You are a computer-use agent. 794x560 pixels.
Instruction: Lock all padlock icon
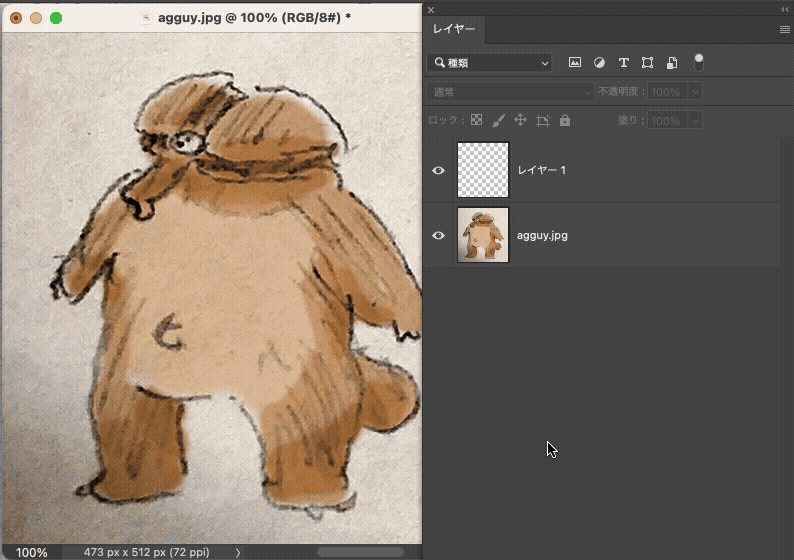[565, 120]
